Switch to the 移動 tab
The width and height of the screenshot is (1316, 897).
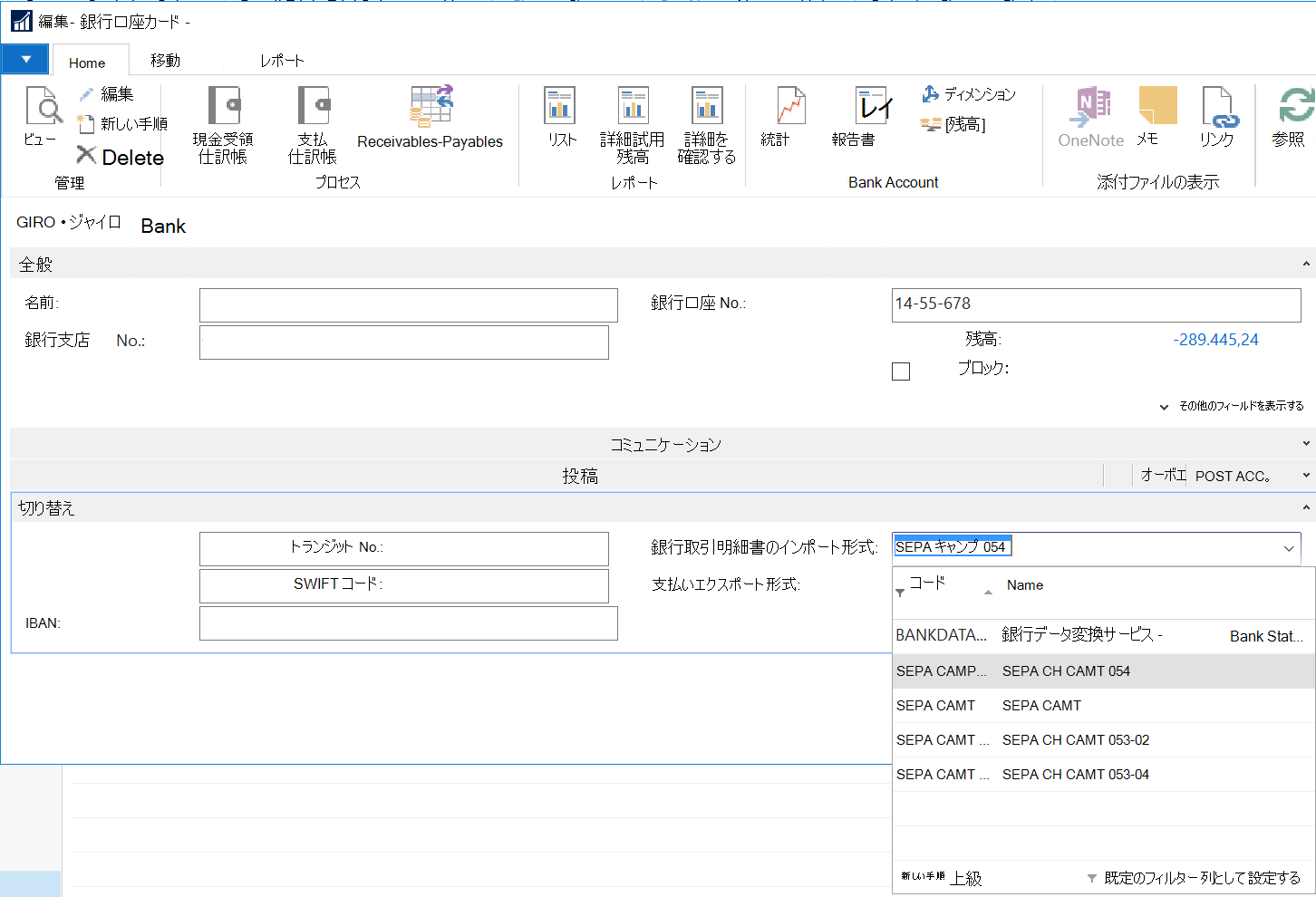coord(166,61)
